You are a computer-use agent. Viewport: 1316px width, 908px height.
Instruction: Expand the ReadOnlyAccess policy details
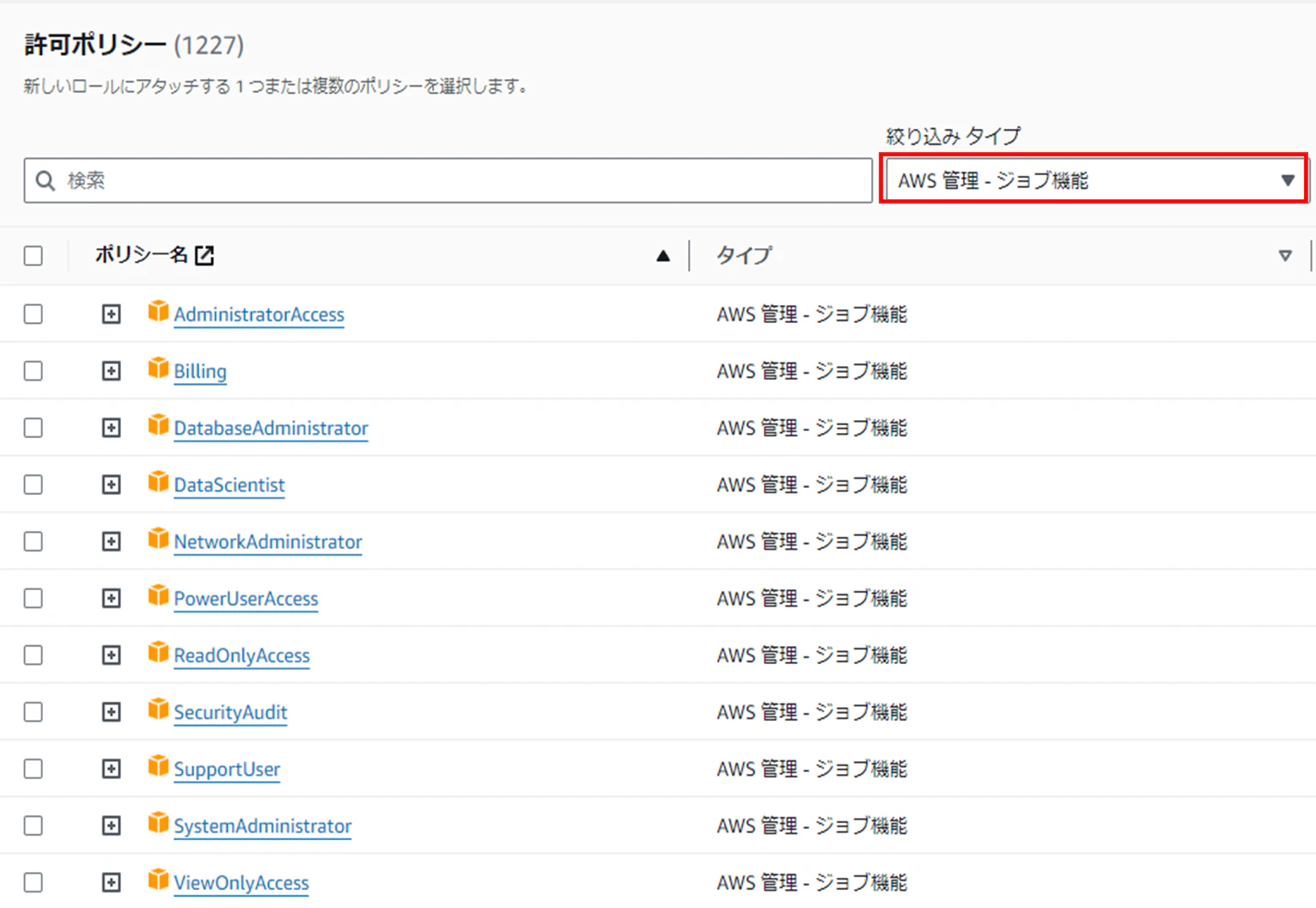coord(112,655)
